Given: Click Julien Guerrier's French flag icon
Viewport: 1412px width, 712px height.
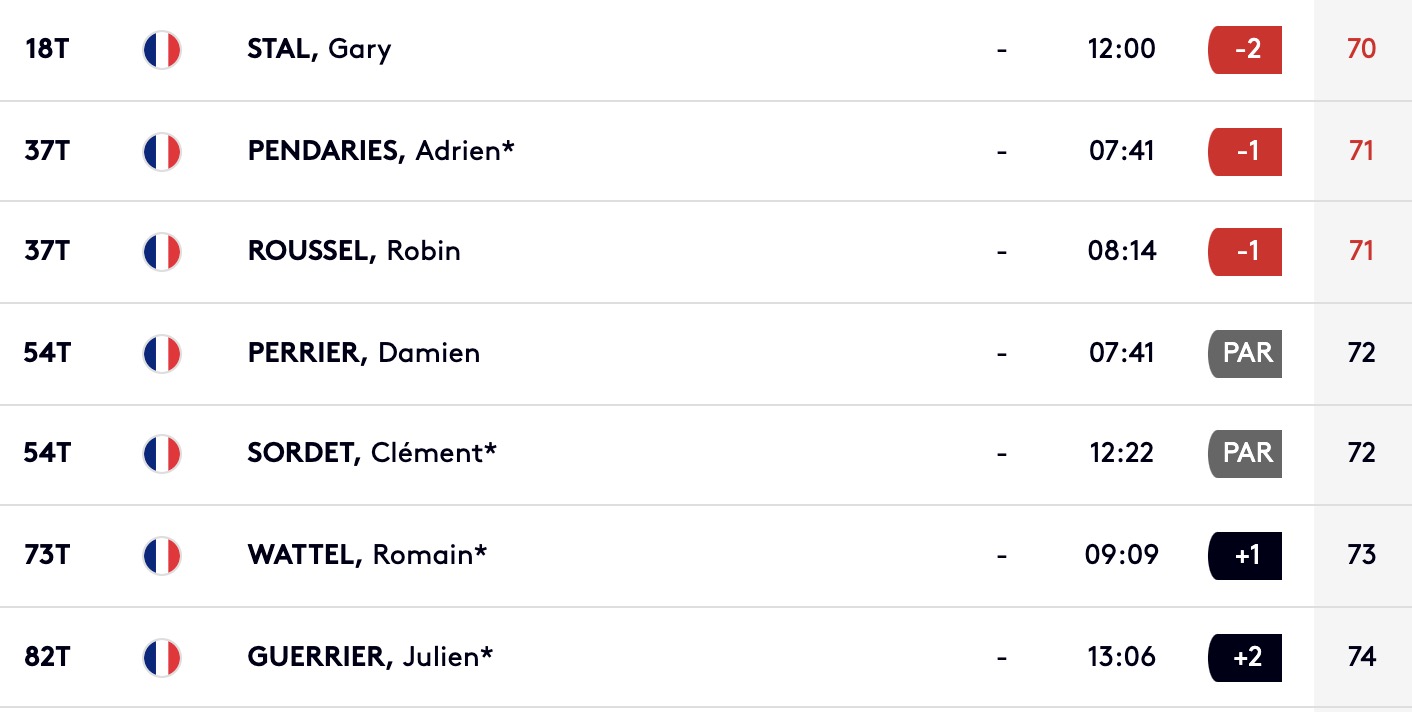Looking at the screenshot, I should [x=162, y=658].
